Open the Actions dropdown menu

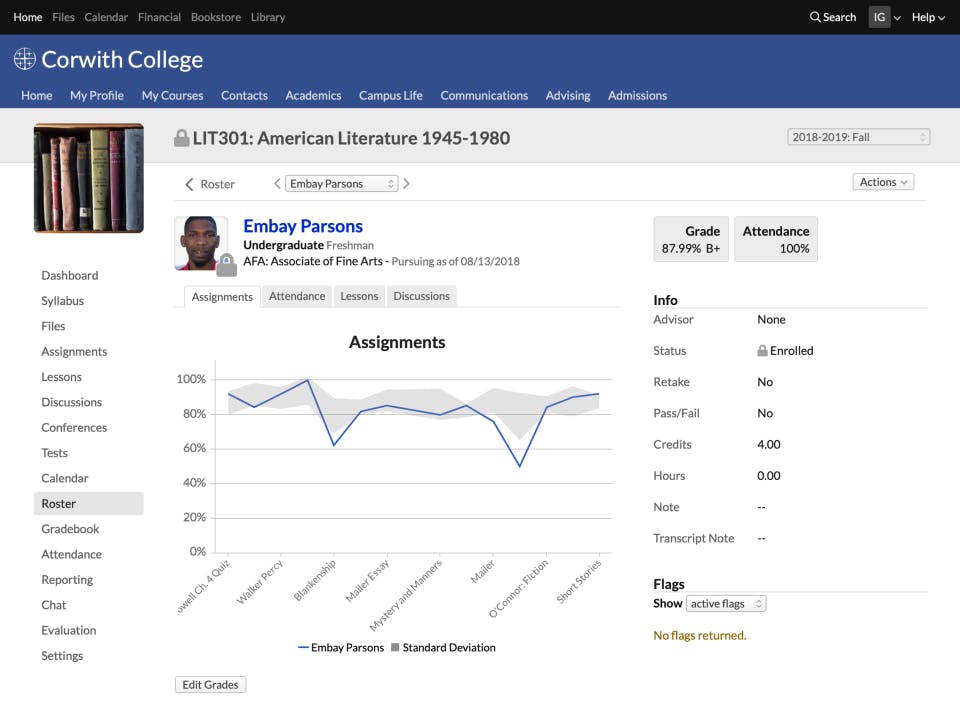(x=881, y=181)
